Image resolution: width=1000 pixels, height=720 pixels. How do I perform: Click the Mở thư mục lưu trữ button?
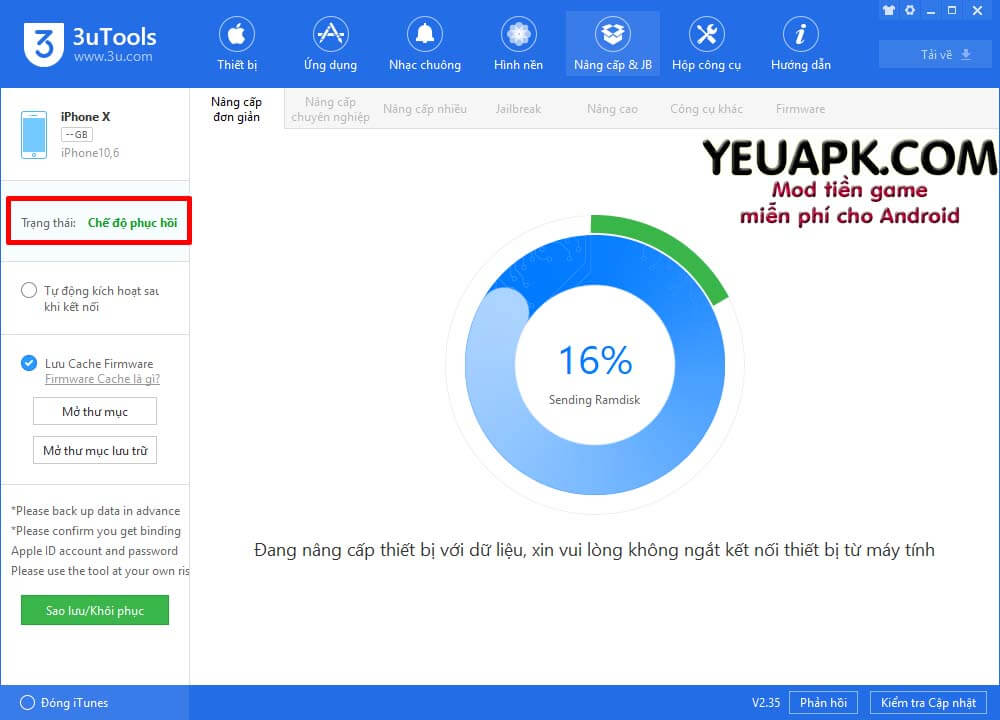95,450
